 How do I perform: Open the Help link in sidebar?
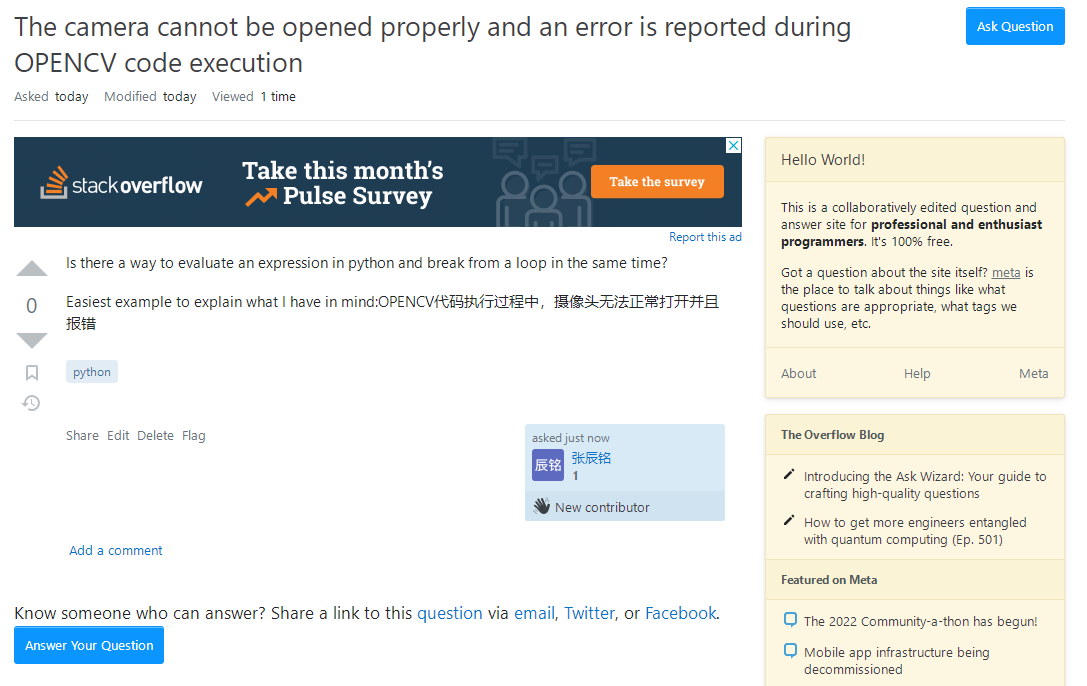click(x=917, y=374)
